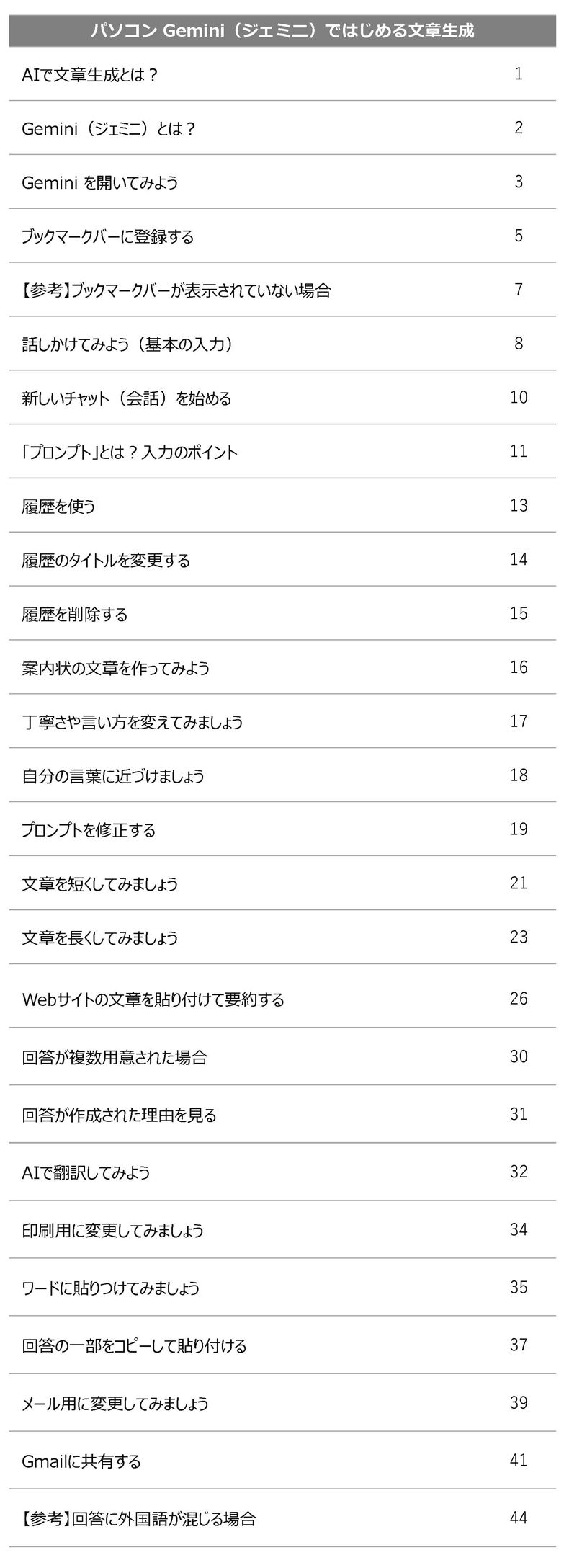Select the '履歴を使う' entry
The width and height of the screenshot is (569, 1568).
tap(58, 507)
